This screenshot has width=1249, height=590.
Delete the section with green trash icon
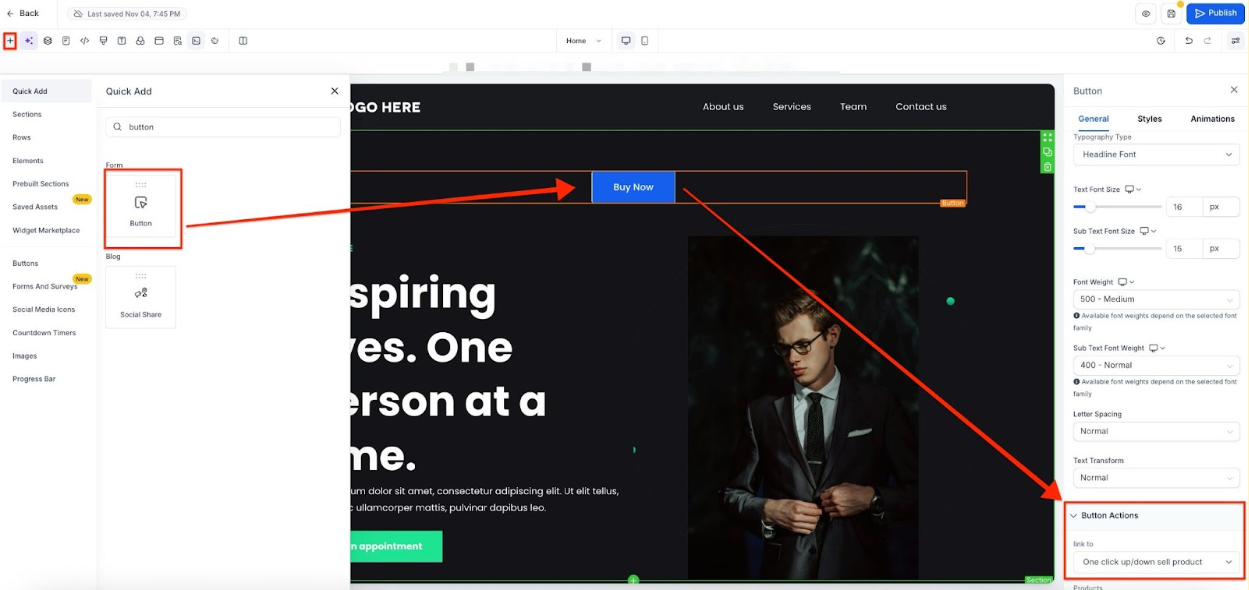1047,167
